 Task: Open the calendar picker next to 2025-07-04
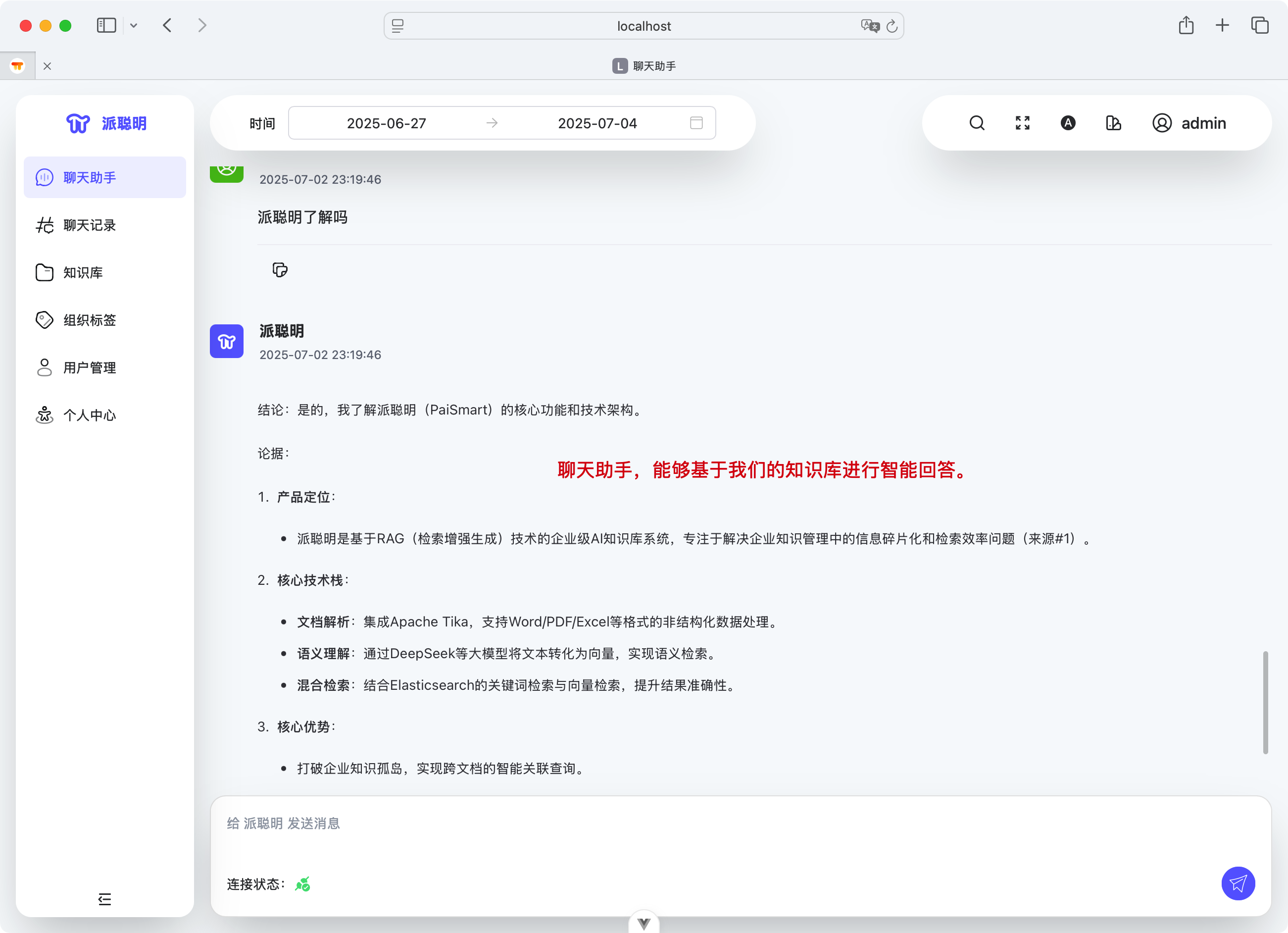tap(696, 123)
